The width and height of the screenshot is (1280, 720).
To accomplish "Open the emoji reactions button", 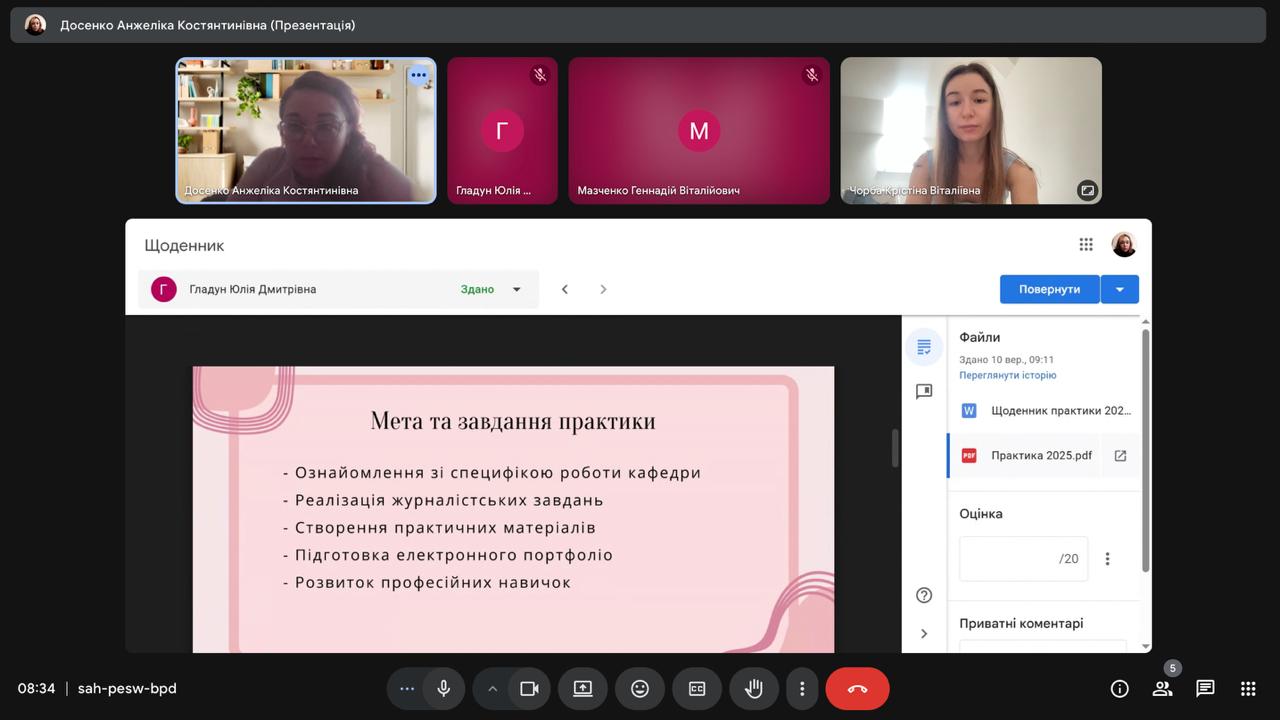I will 640,688.
